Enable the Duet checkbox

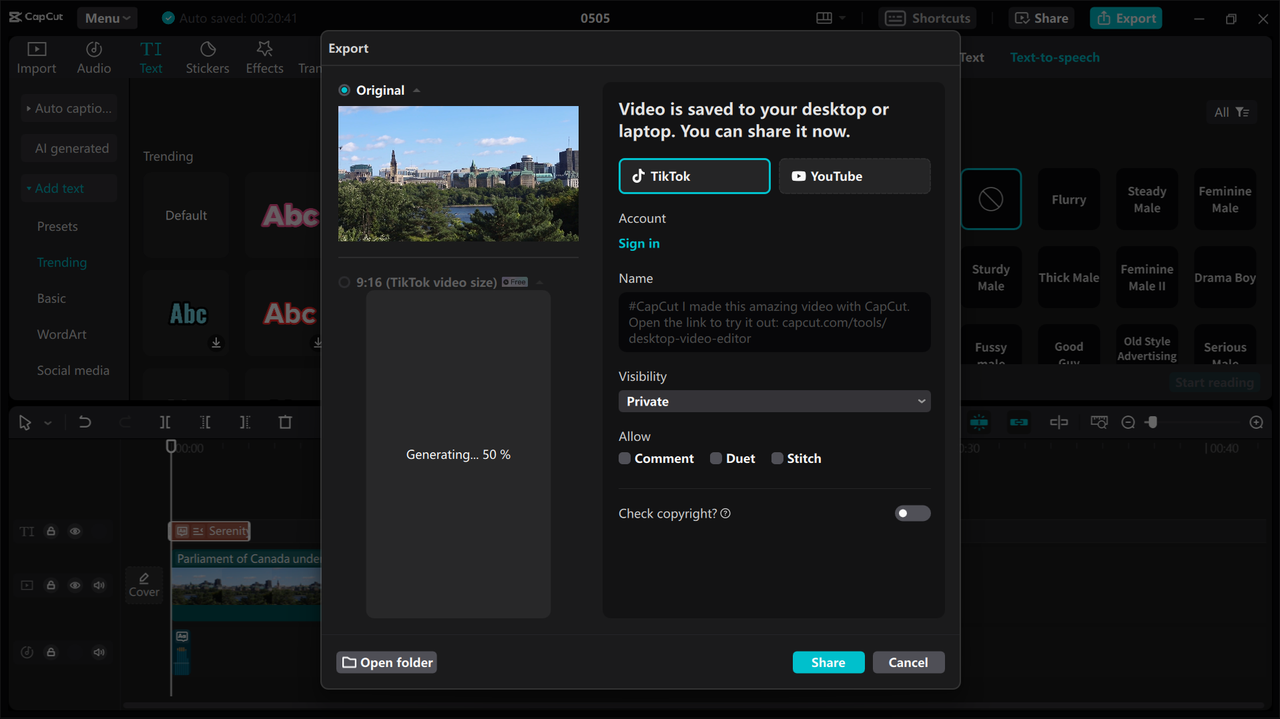(716, 458)
